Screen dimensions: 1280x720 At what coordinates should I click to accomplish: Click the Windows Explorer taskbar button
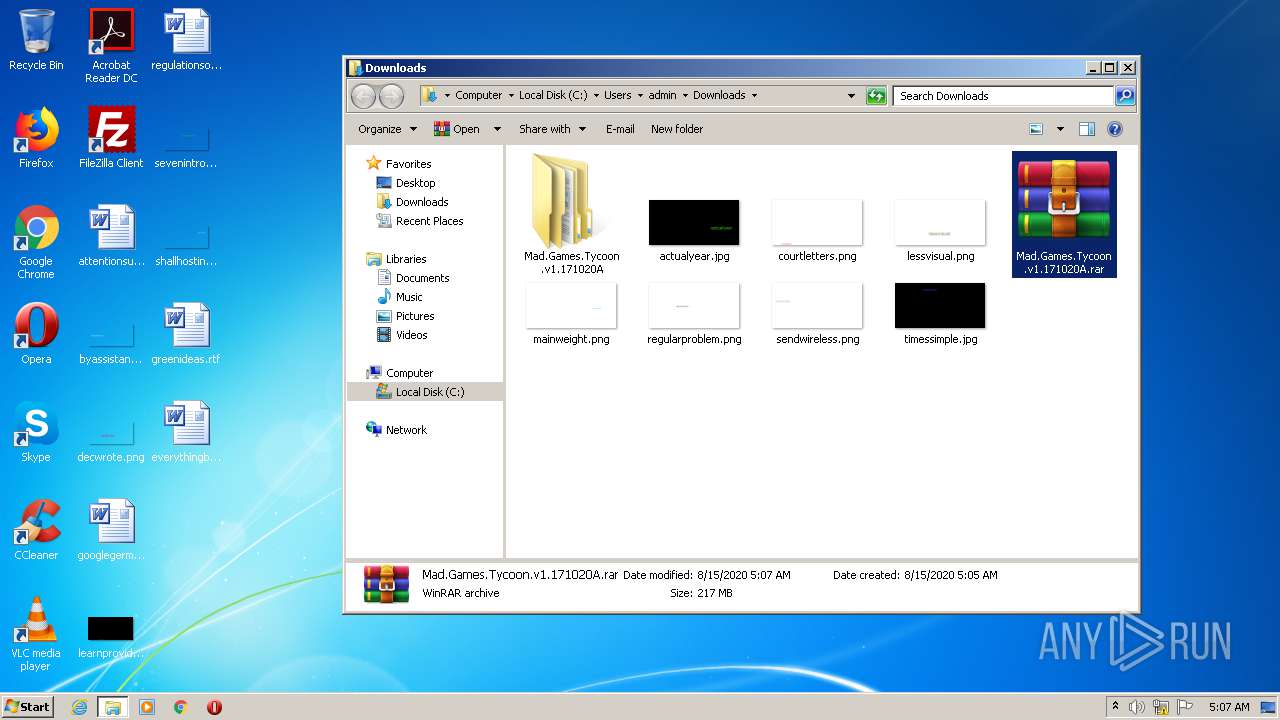[113, 707]
